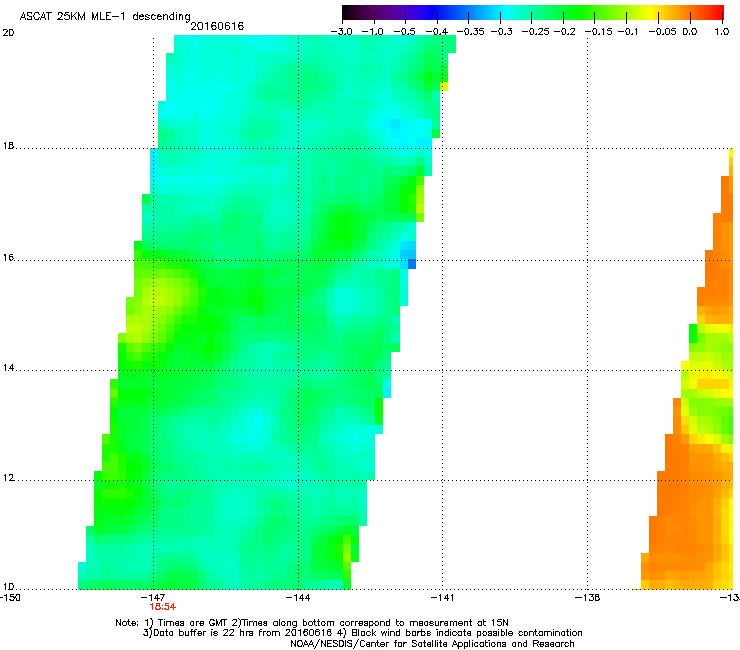Click the colorbar label 0.0
740x650 pixels.
(690, 32)
